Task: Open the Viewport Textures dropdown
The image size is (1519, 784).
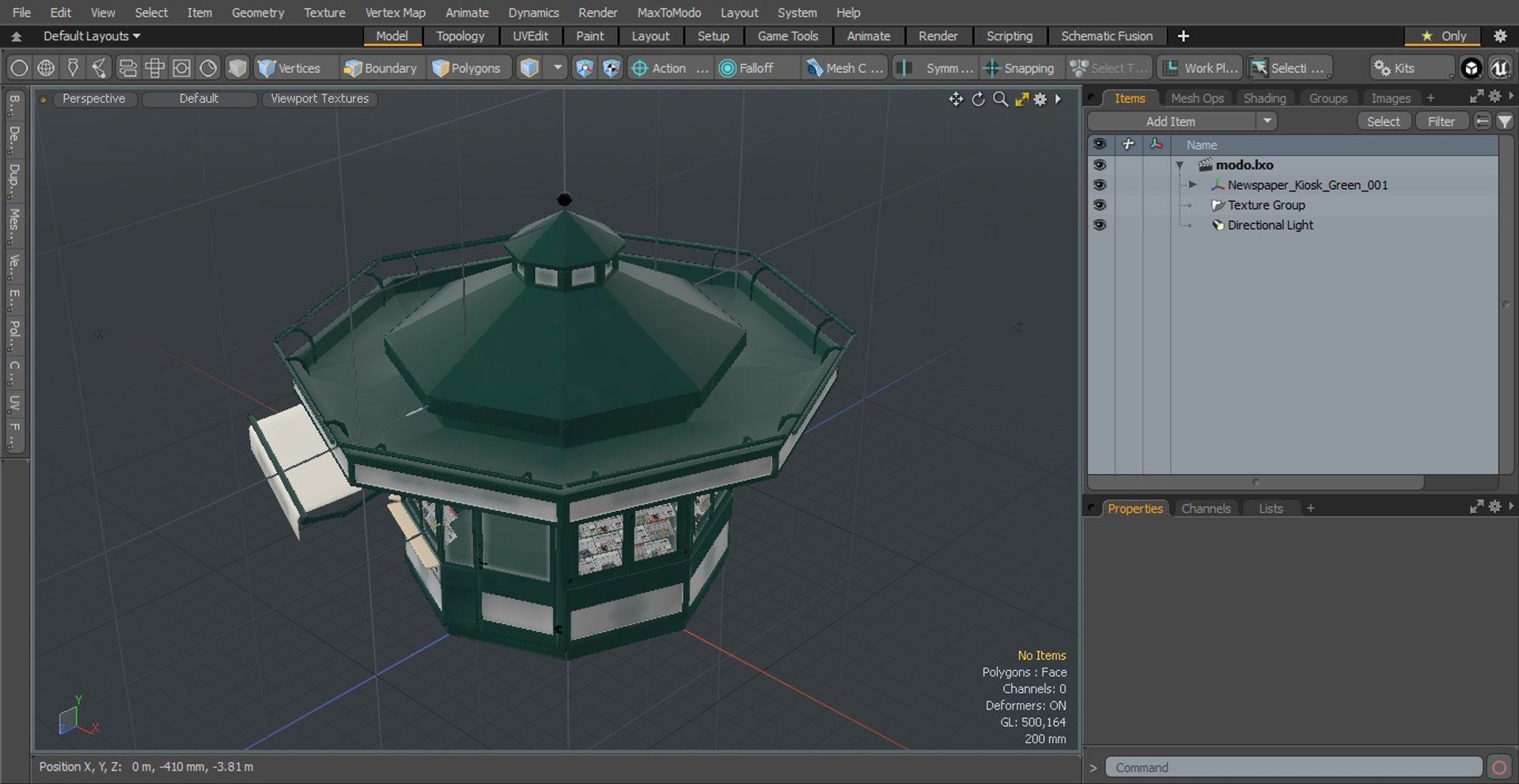Action: click(x=320, y=99)
